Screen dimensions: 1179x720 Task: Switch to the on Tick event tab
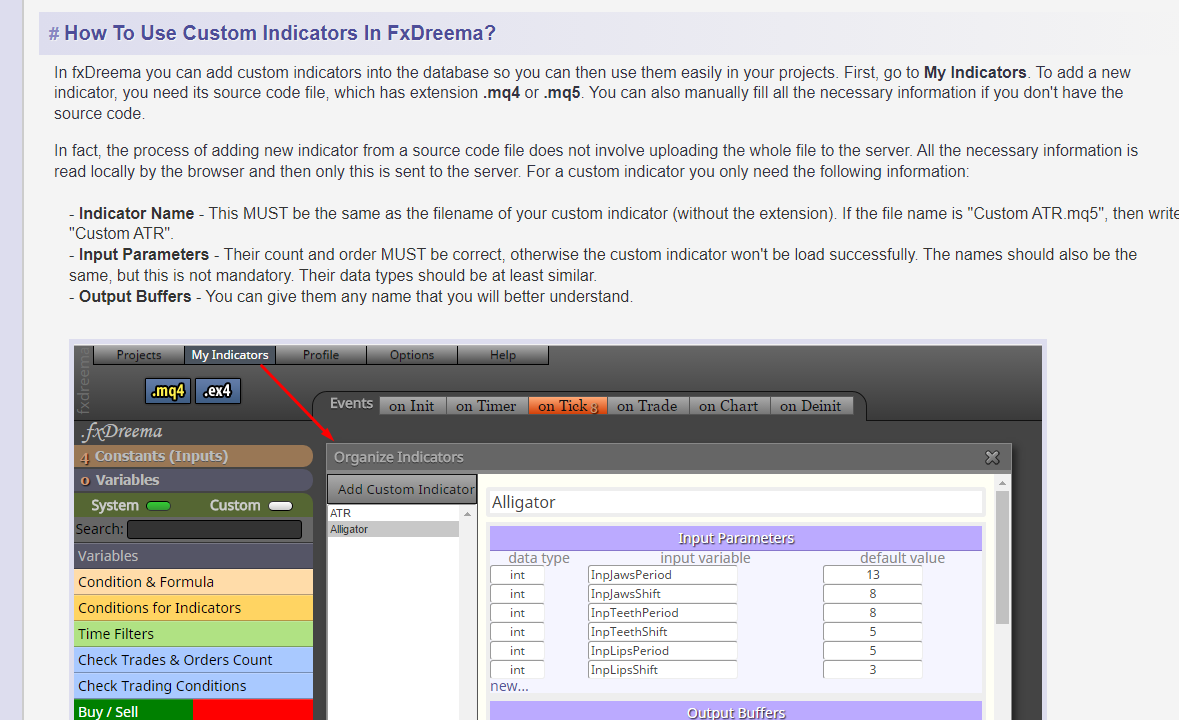pos(568,406)
